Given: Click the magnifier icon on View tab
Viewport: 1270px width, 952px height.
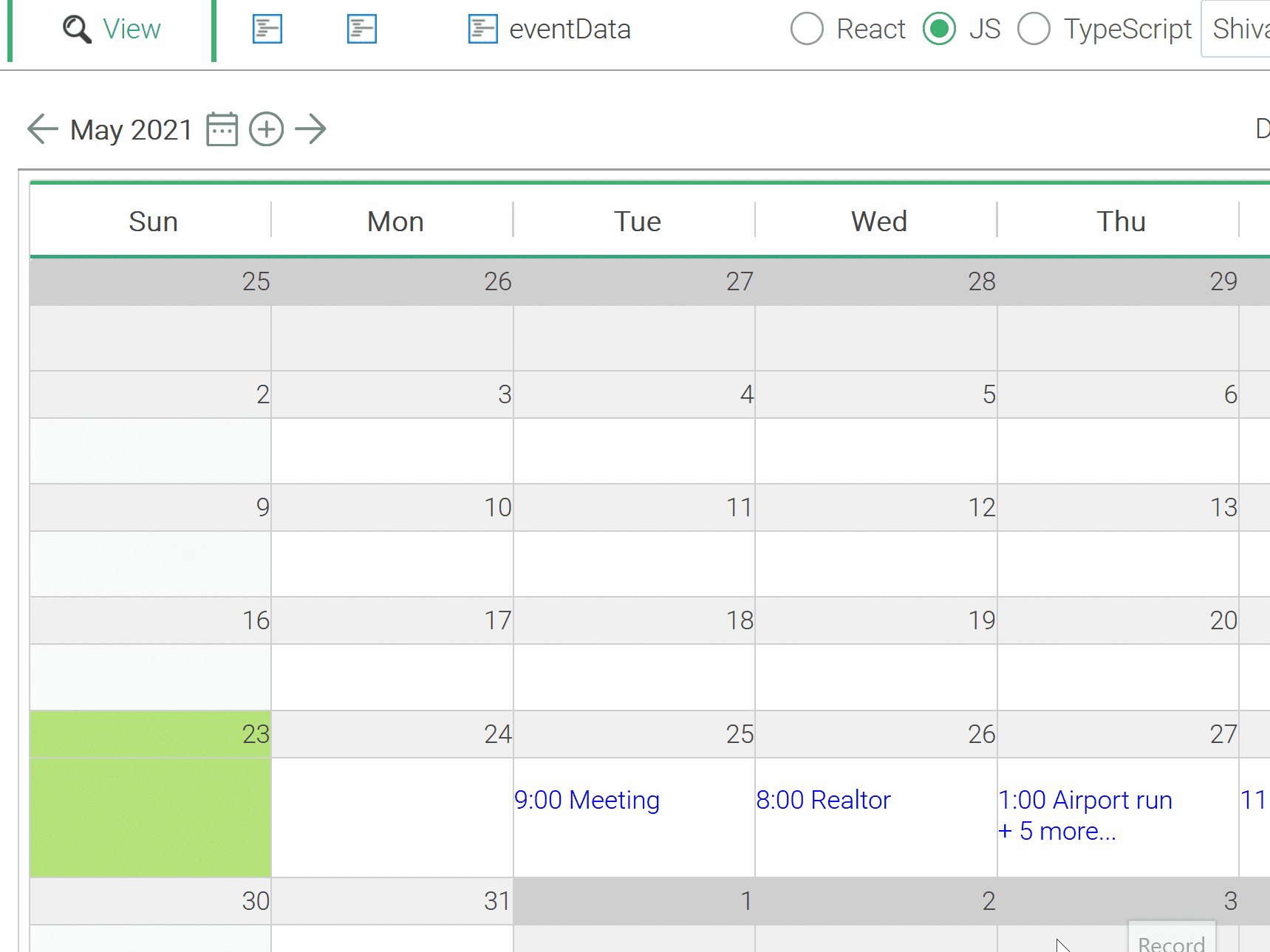Looking at the screenshot, I should [77, 30].
